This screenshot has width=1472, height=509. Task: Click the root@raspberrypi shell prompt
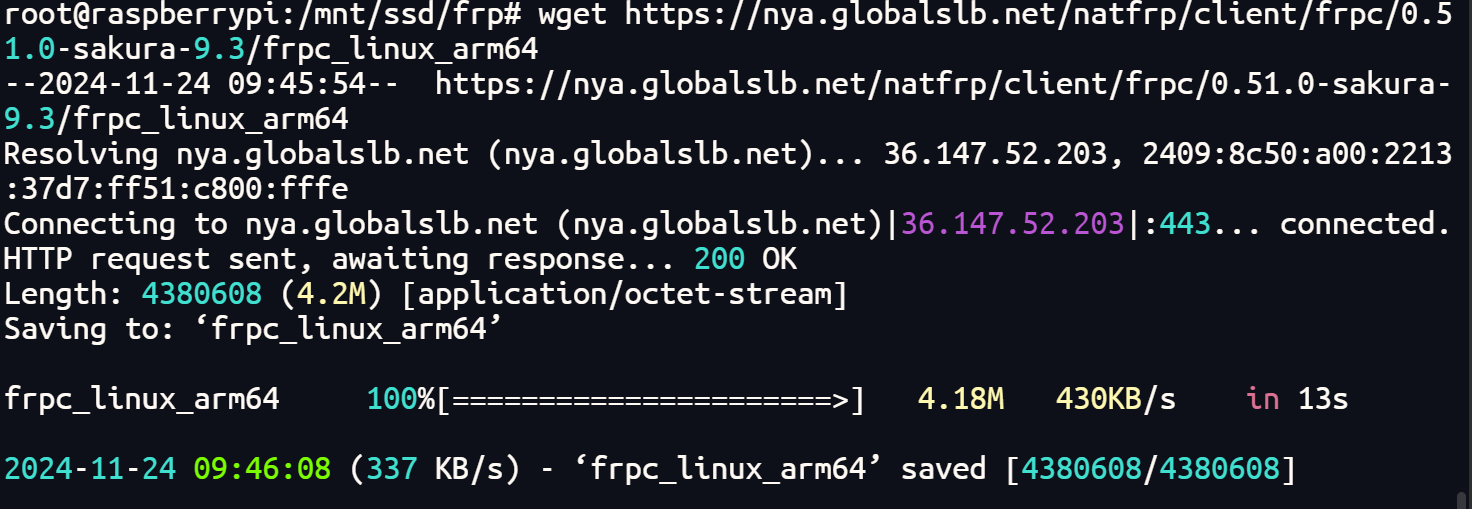[x=260, y=16]
